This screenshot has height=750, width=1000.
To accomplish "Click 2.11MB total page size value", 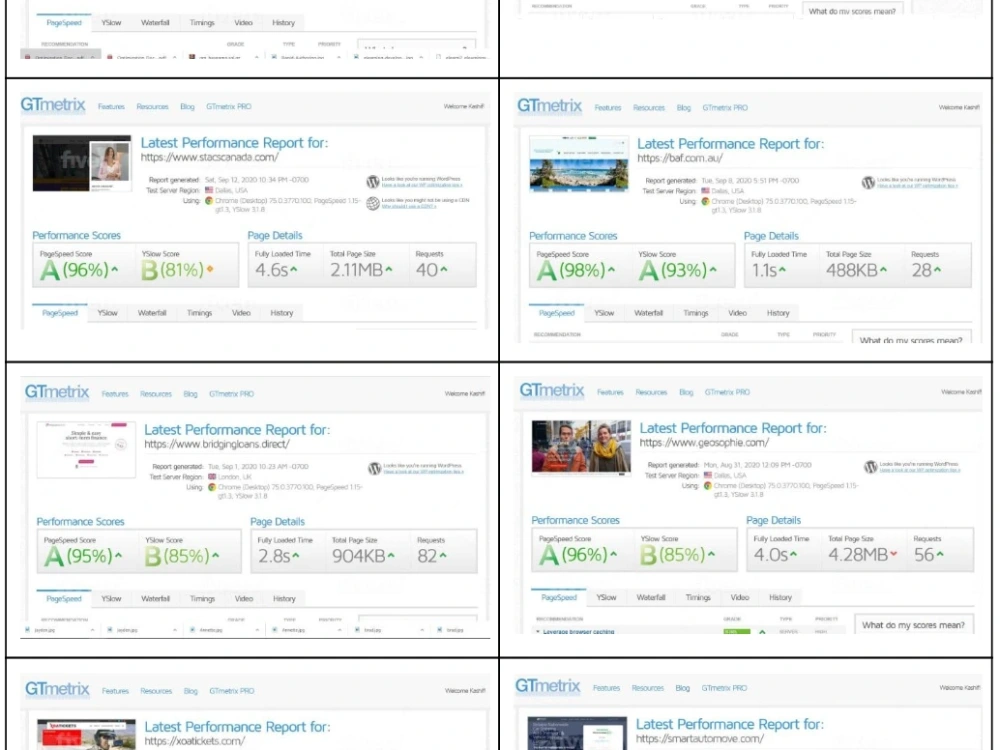I will (357, 270).
